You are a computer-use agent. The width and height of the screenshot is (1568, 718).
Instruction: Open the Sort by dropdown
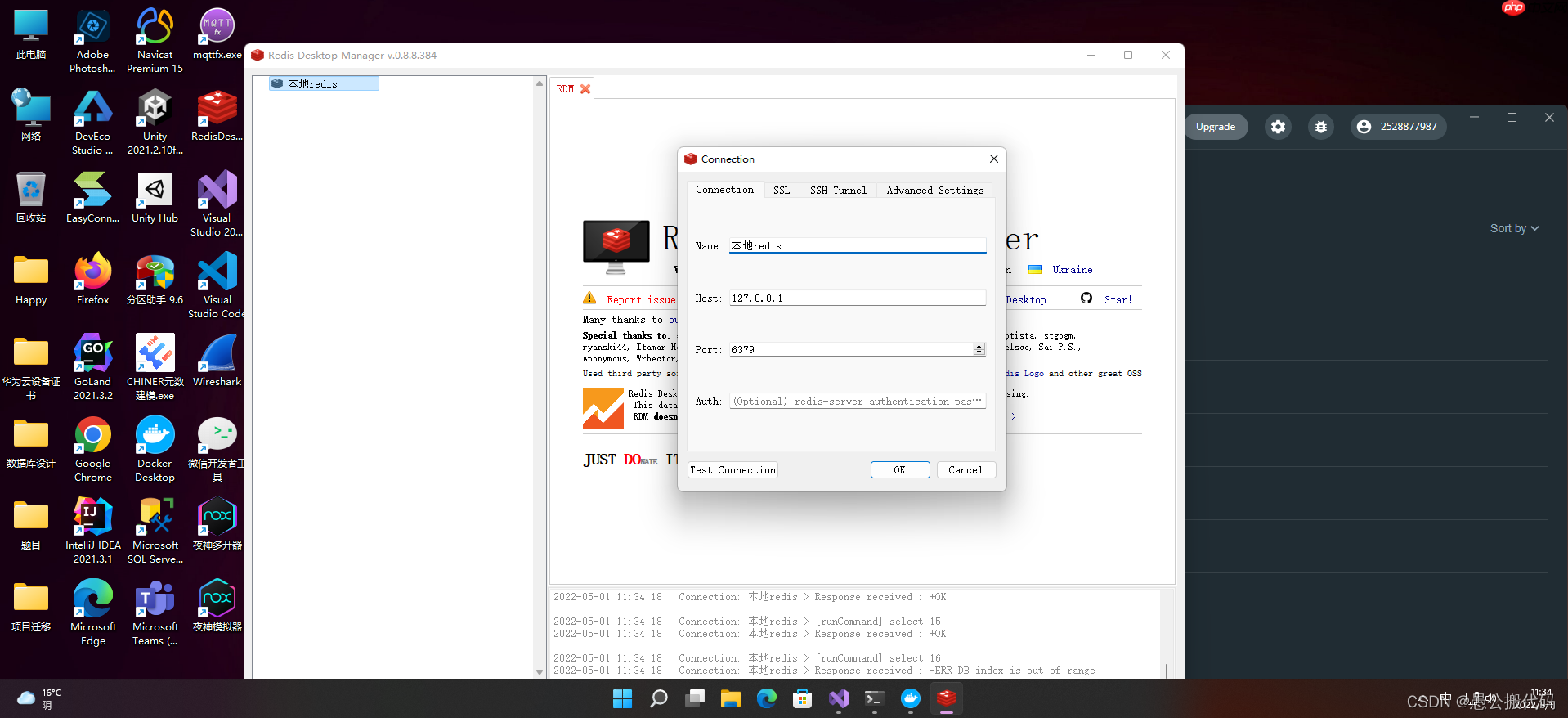pos(1514,228)
